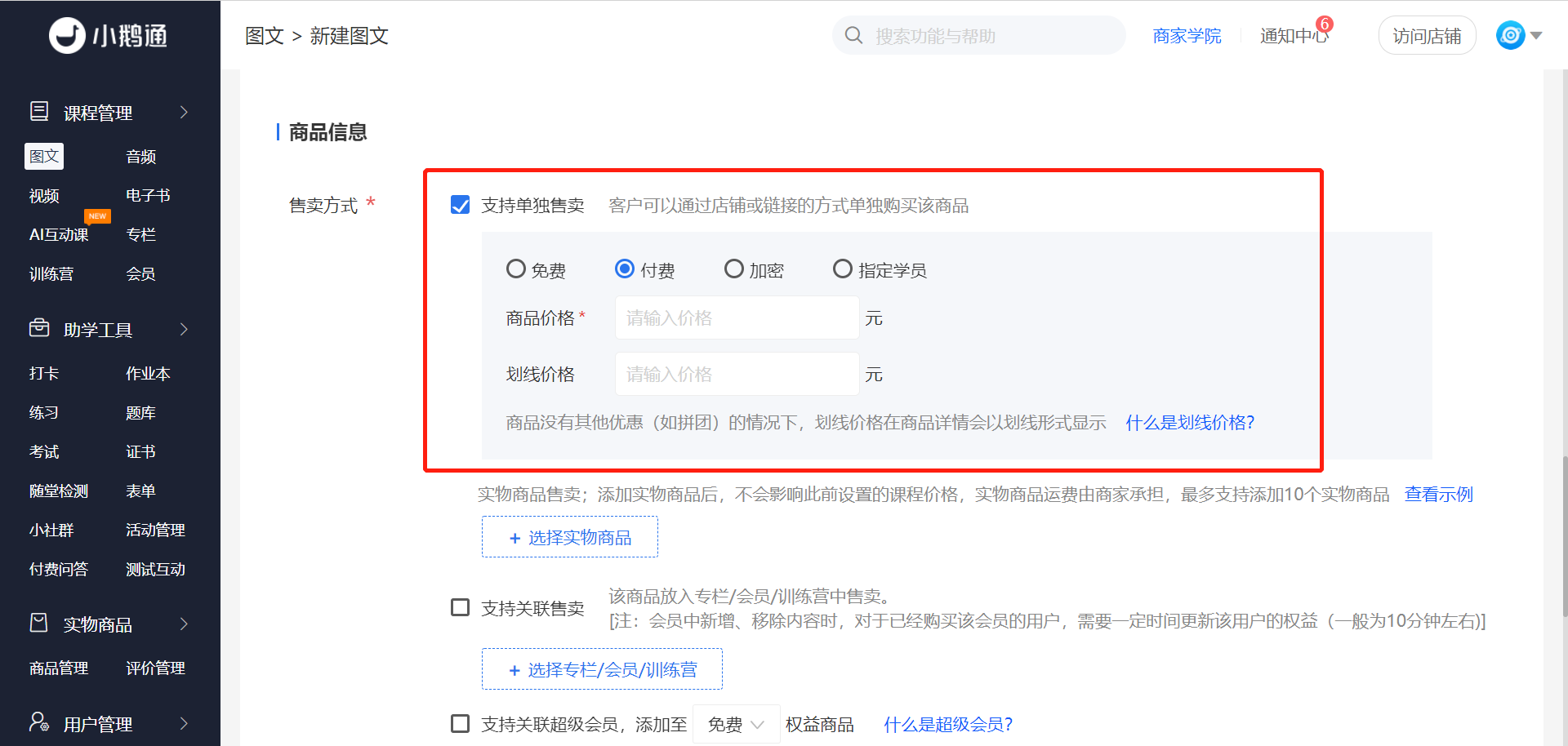Screen dimensions: 1568x746
Task: Click the 实物商品 bag icon
Action: pyautogui.click(x=39, y=623)
